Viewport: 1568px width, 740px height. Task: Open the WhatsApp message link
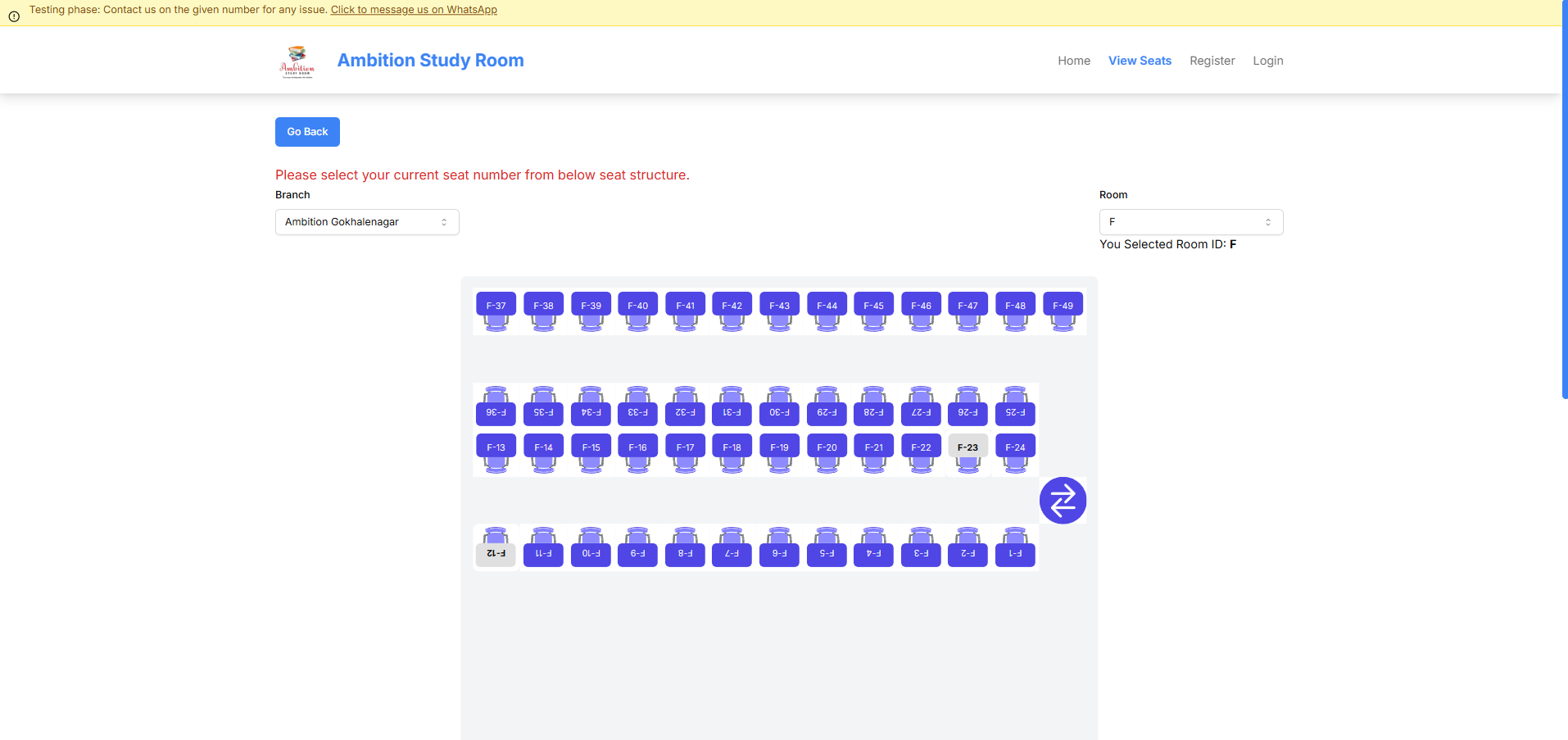(x=414, y=10)
